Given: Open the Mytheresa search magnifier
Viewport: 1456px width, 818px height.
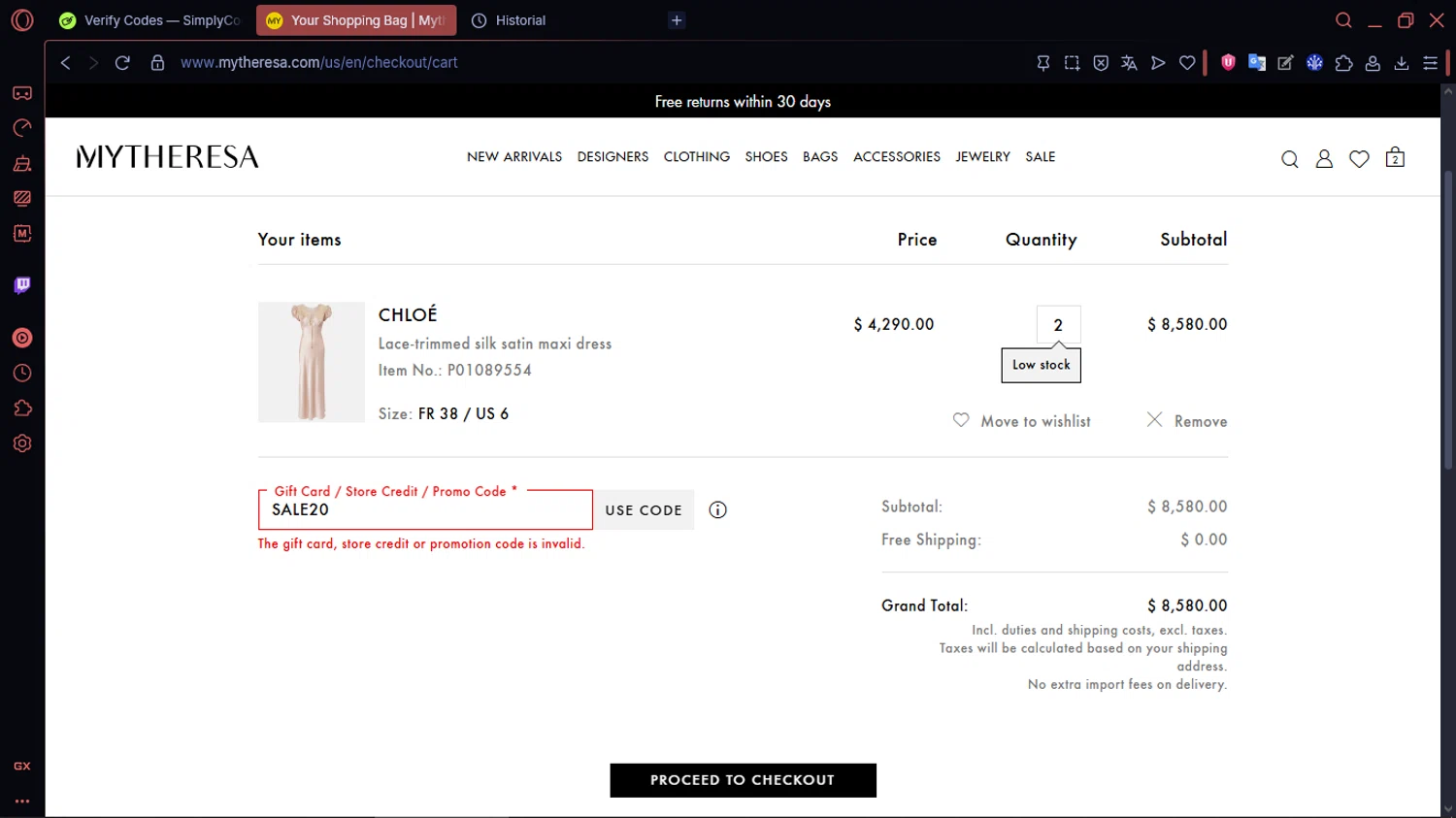Looking at the screenshot, I should [1289, 159].
